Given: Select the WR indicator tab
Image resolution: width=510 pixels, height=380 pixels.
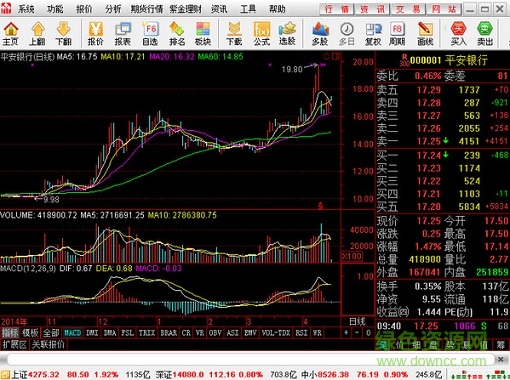Looking at the screenshot, I should tap(317, 333).
